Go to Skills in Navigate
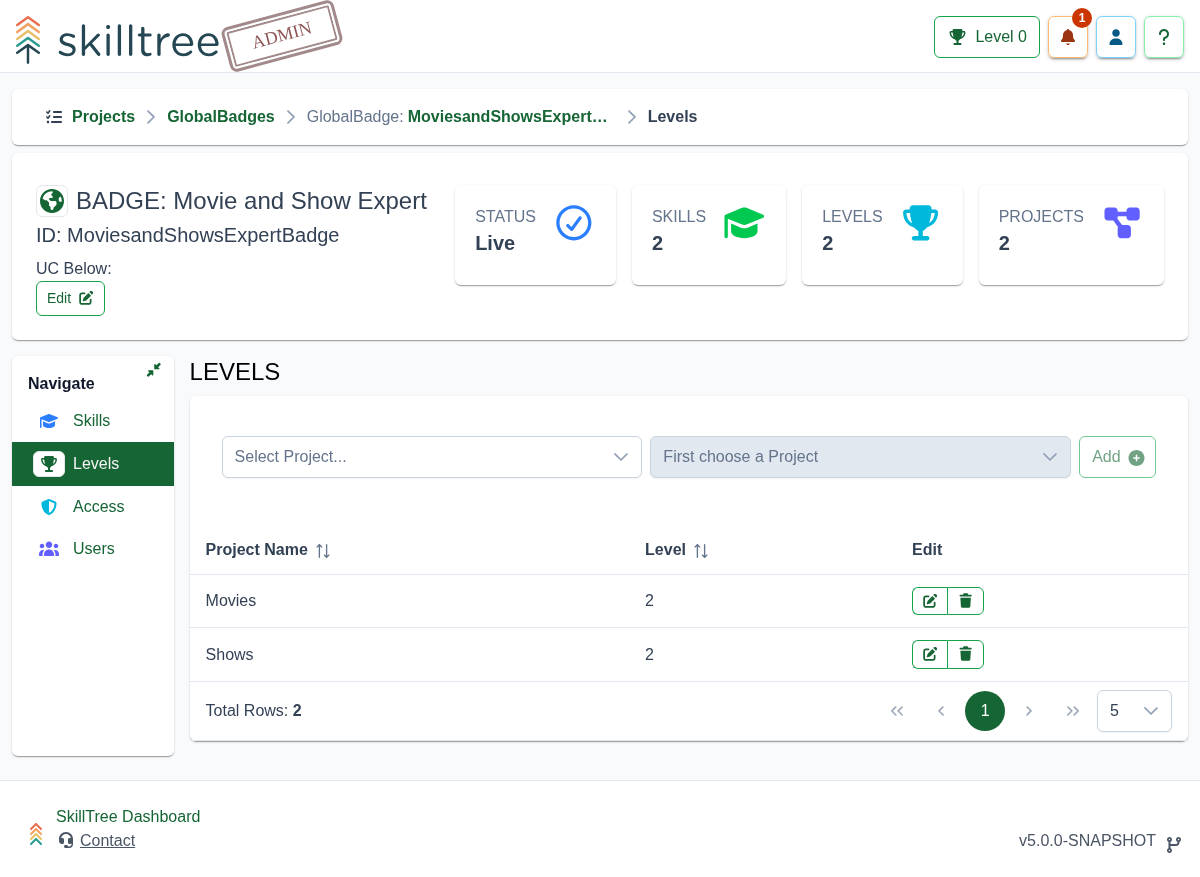 pyautogui.click(x=93, y=421)
